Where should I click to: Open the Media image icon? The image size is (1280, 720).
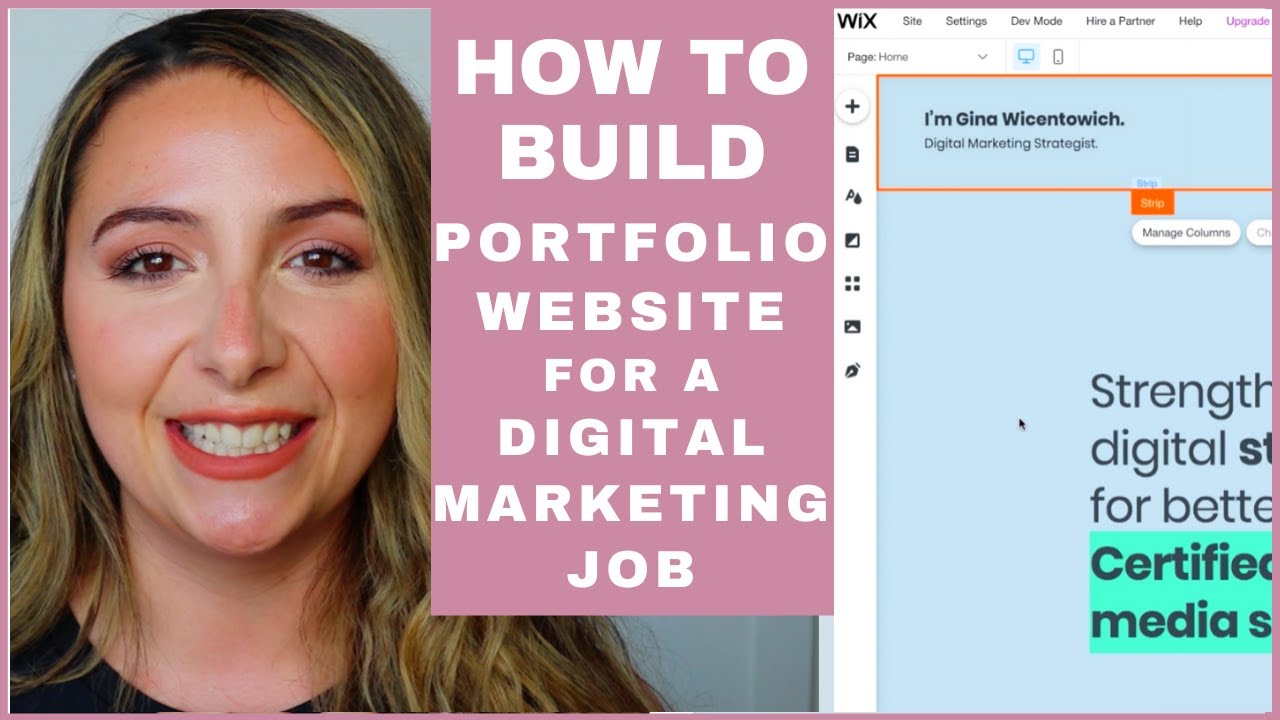pos(852,327)
